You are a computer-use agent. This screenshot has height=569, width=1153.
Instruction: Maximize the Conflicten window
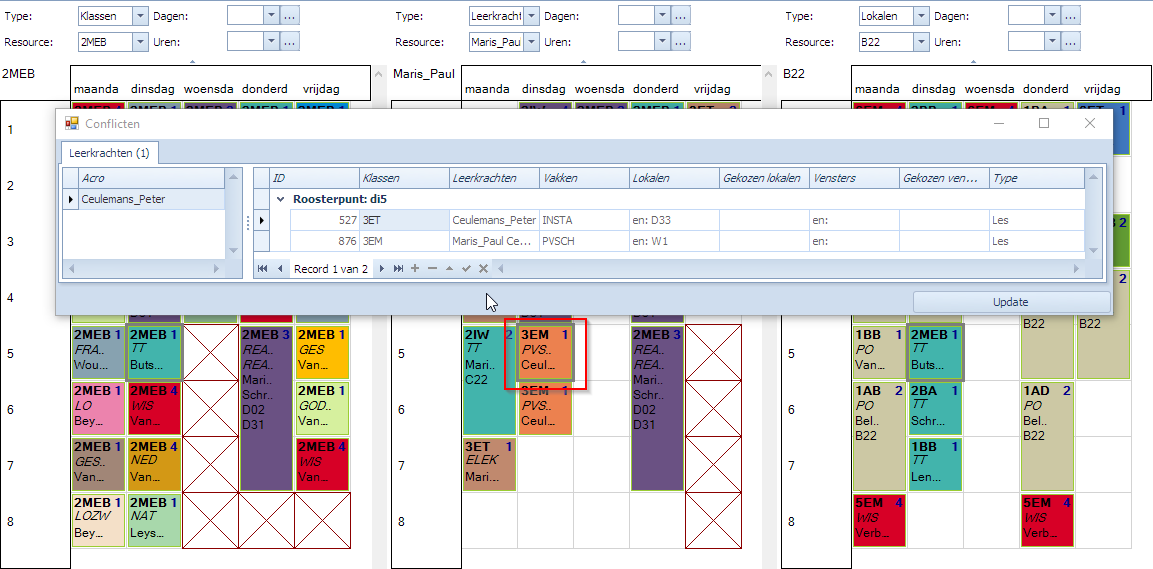[x=1043, y=124]
